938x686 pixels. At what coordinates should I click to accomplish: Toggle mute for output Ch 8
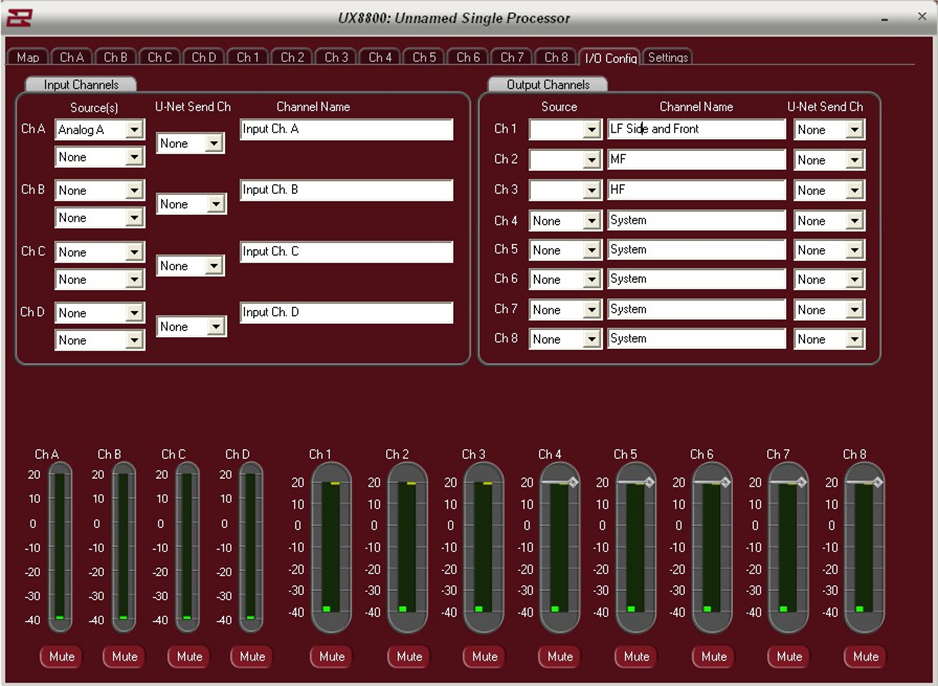pos(865,657)
